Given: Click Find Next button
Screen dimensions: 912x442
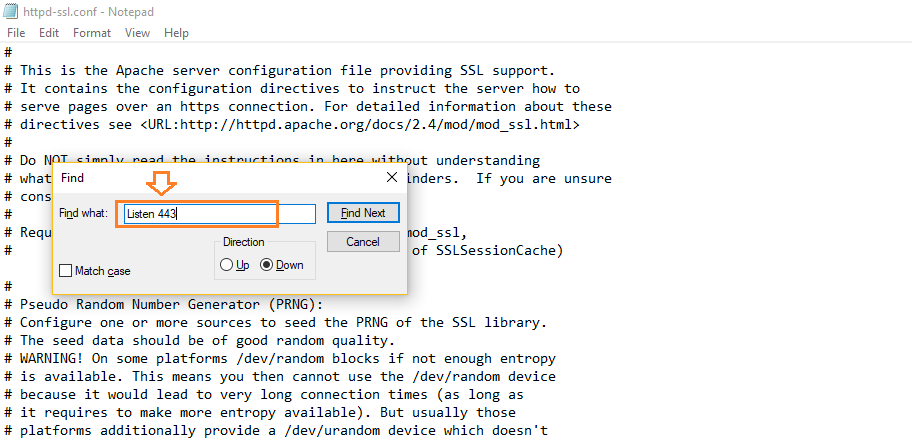Looking at the screenshot, I should (x=363, y=213).
